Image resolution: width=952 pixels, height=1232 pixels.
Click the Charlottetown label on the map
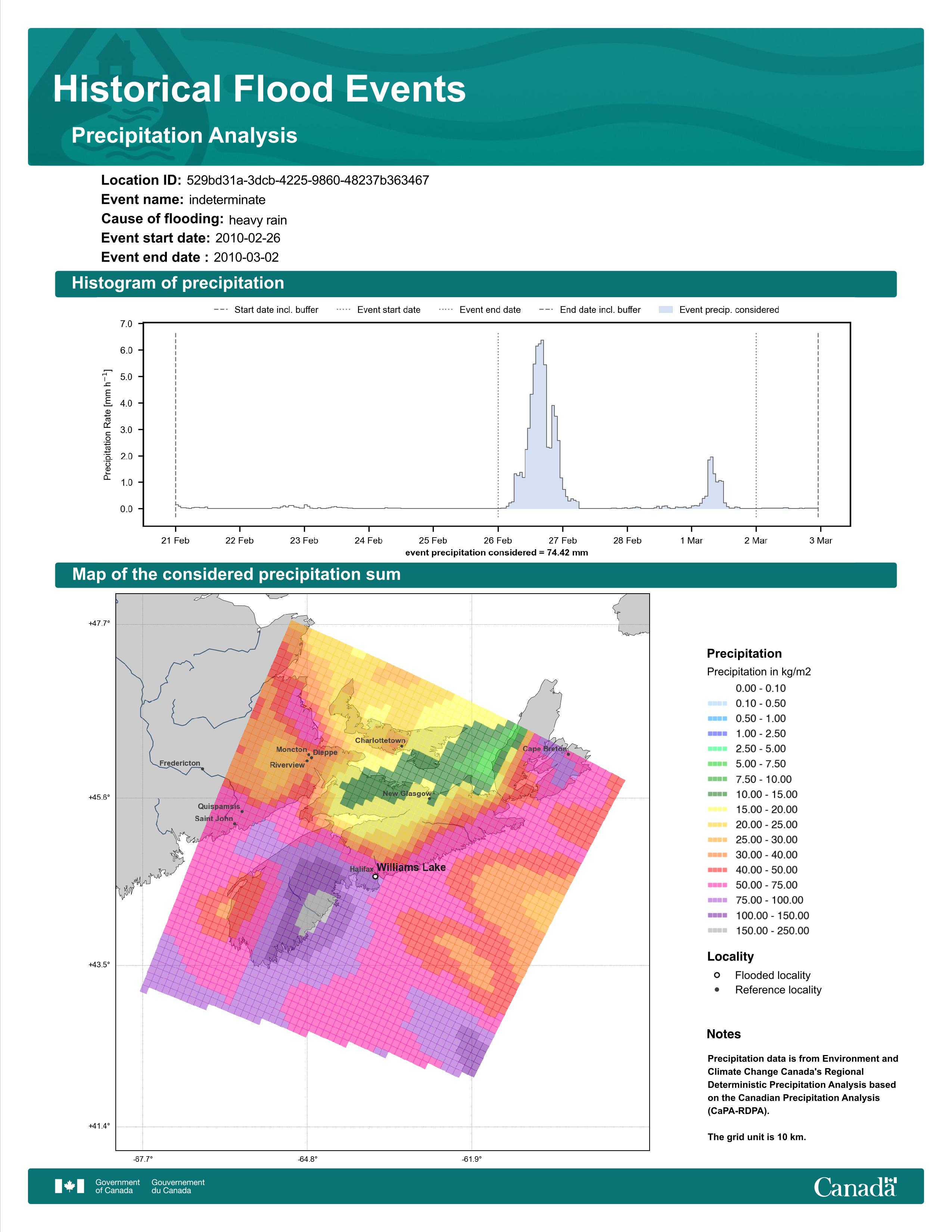(x=380, y=740)
